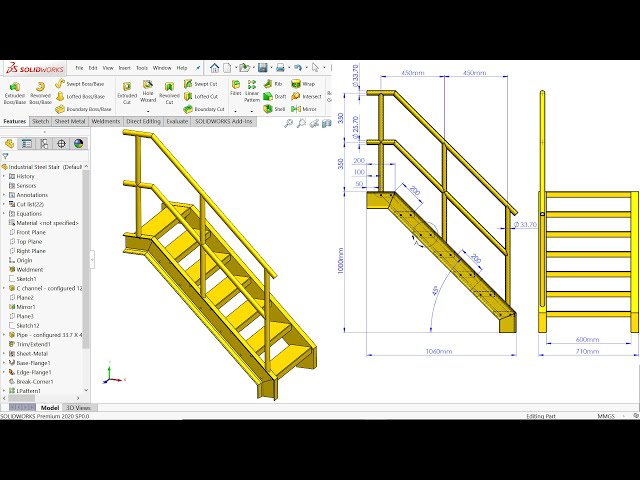Click the Mirror tool
Image resolution: width=640 pixels, height=480 pixels.
[x=304, y=109]
